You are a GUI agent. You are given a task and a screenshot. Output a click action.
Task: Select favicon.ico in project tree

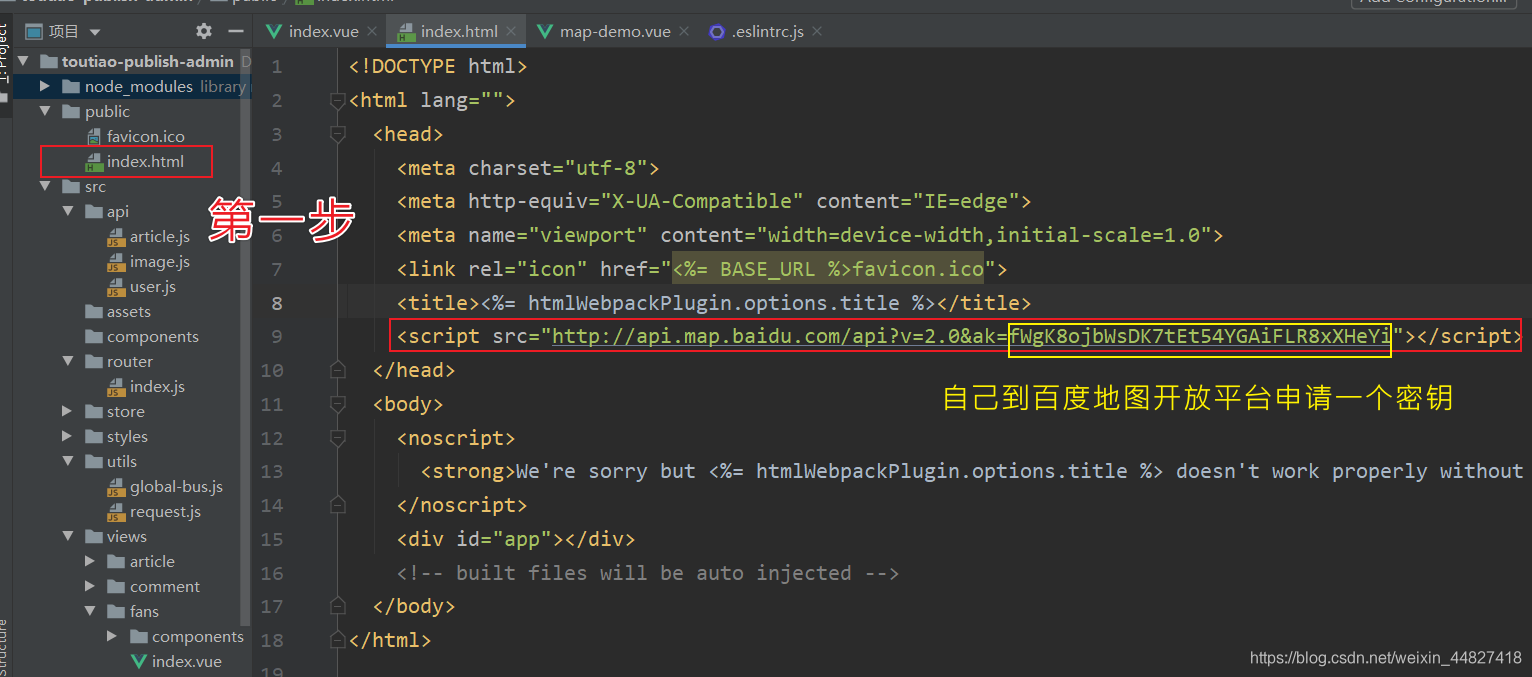click(145, 136)
